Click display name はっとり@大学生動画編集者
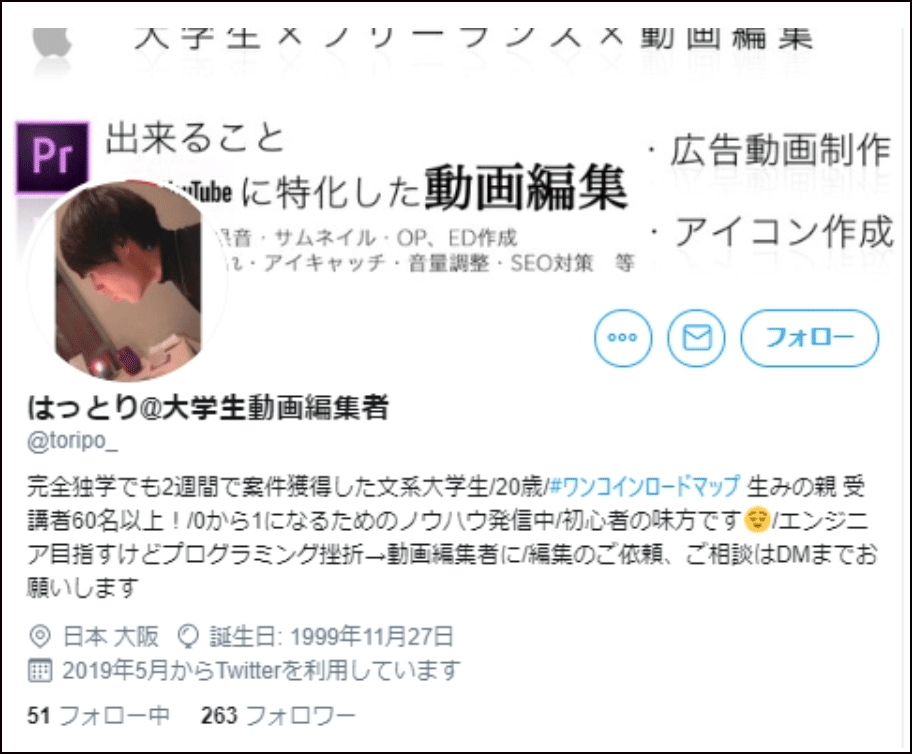This screenshot has height=754, width=912. click(x=208, y=408)
